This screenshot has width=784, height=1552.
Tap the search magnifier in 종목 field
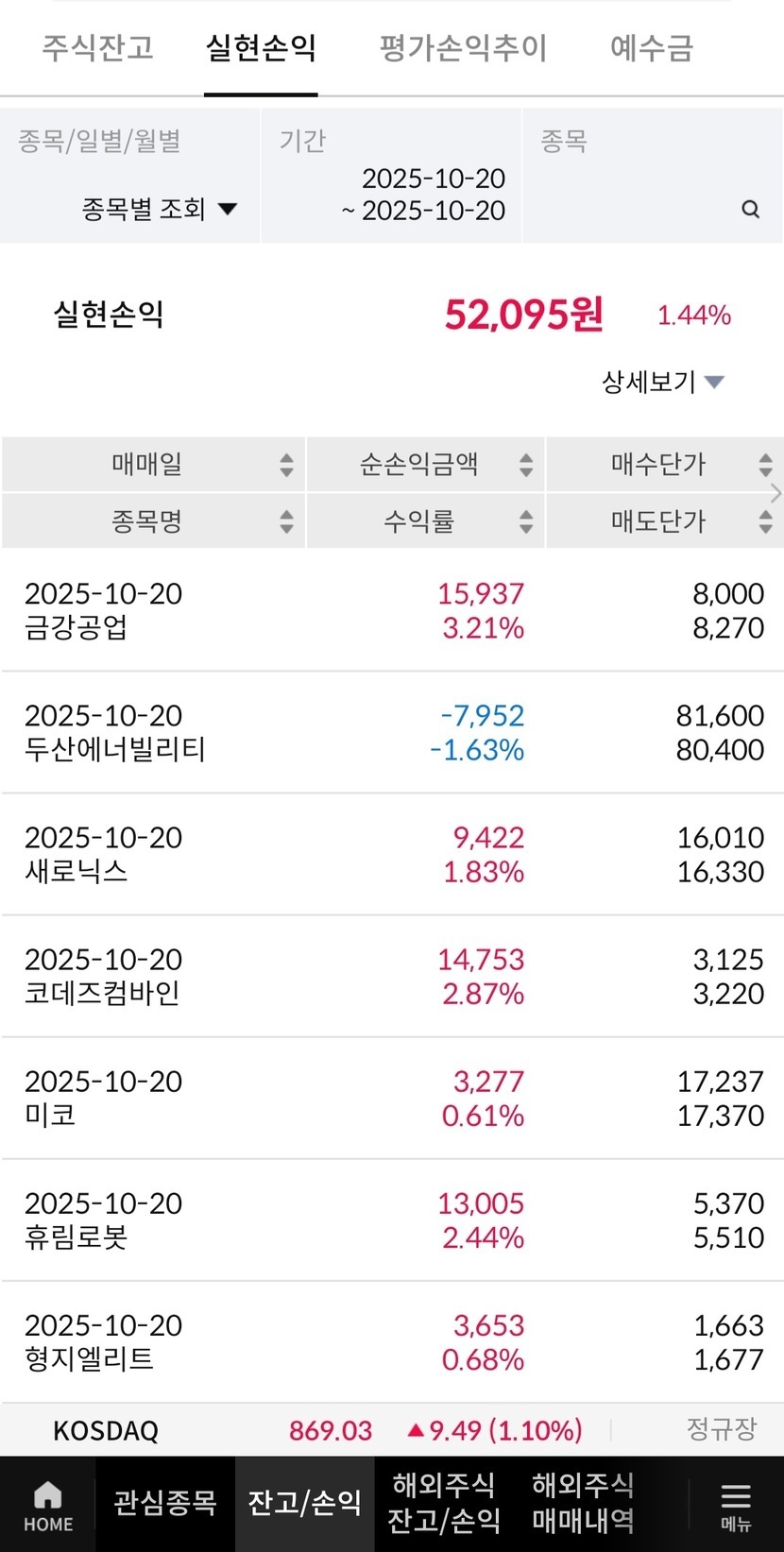[x=750, y=210]
